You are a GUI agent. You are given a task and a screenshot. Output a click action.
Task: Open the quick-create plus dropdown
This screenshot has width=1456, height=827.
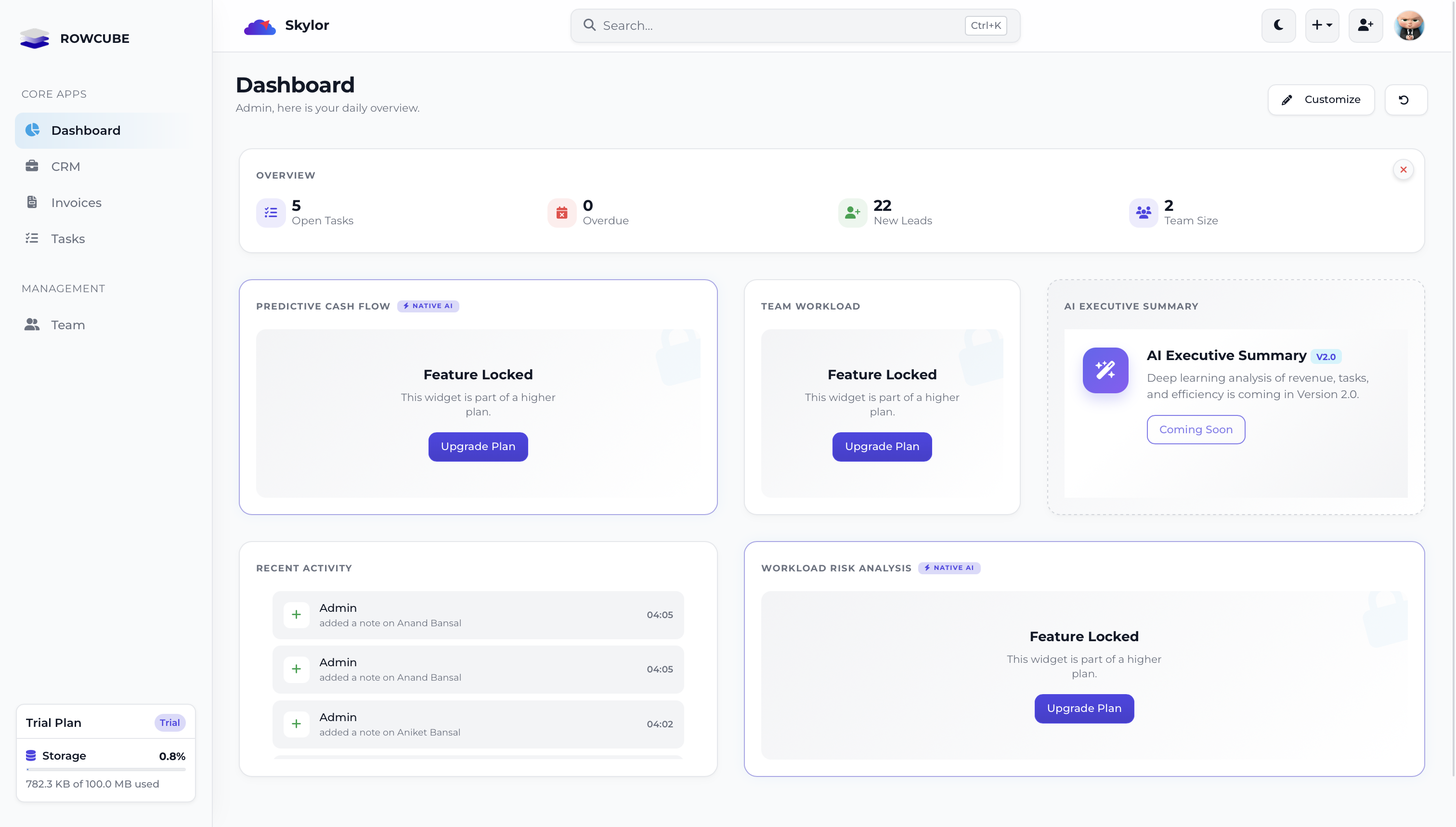[1322, 25]
